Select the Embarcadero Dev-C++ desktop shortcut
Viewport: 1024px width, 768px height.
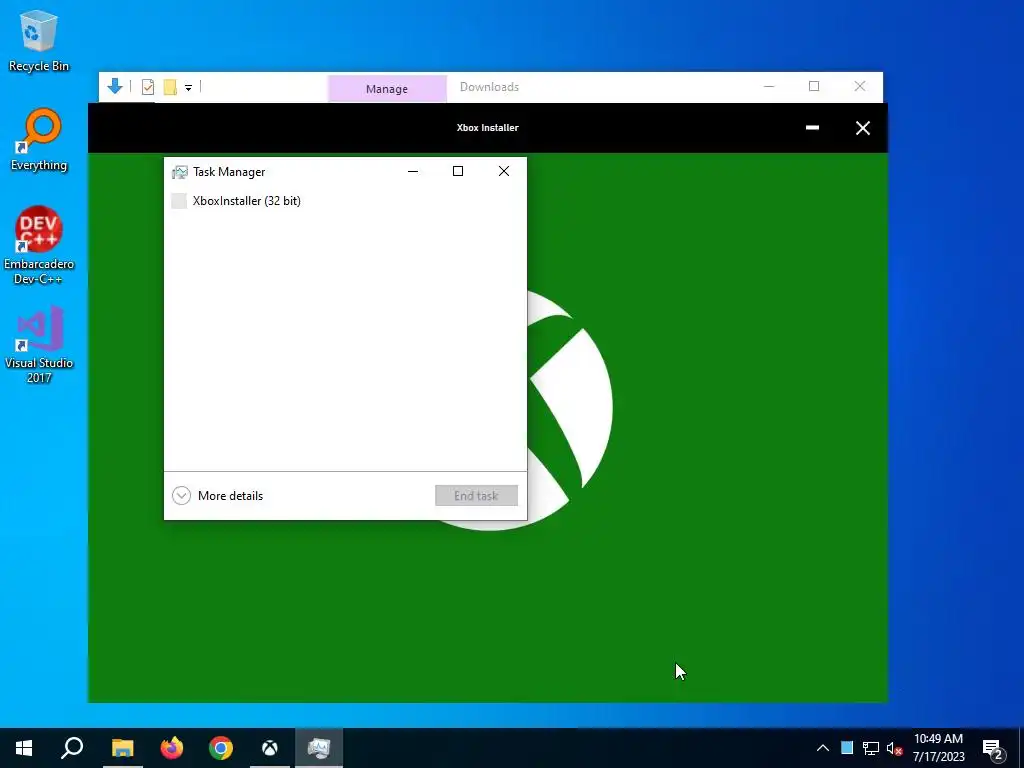pos(39,246)
